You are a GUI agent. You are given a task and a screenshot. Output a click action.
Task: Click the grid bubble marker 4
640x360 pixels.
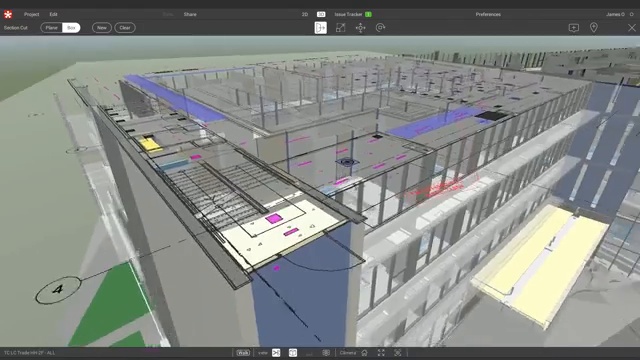click(x=58, y=289)
